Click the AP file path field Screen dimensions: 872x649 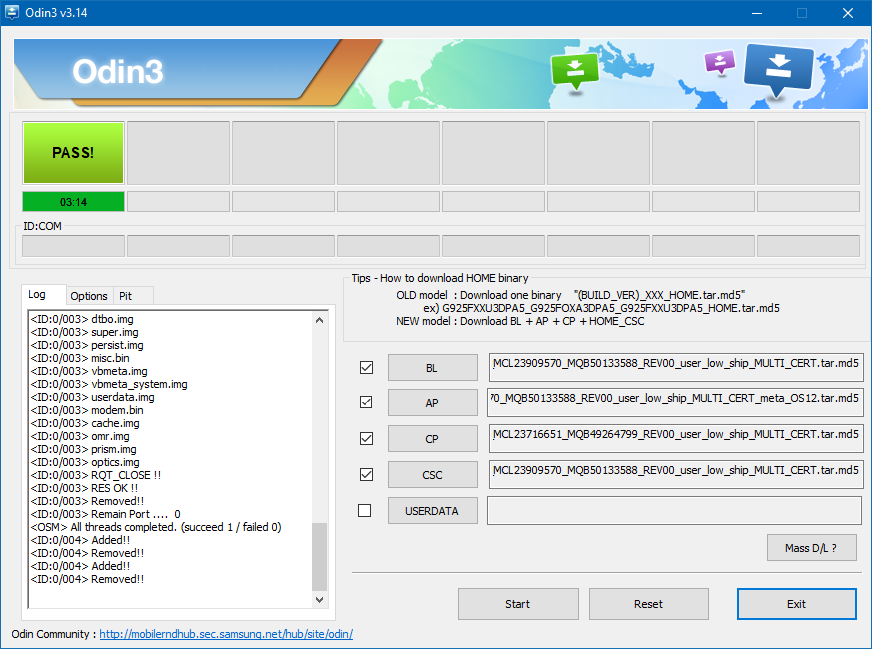pos(675,403)
